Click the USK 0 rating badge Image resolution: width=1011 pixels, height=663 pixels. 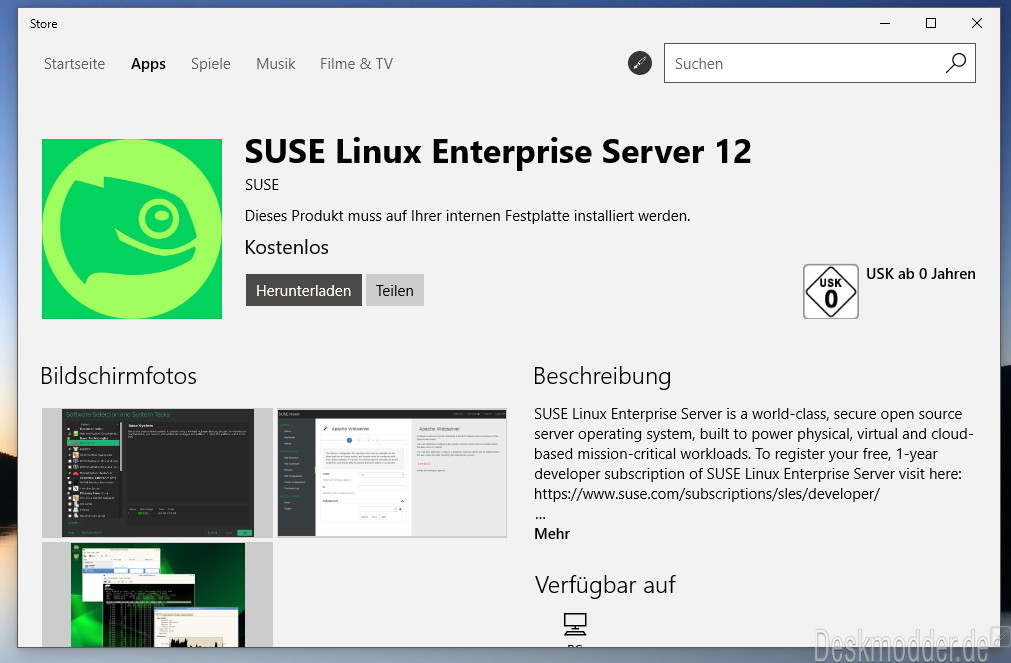[x=830, y=292]
